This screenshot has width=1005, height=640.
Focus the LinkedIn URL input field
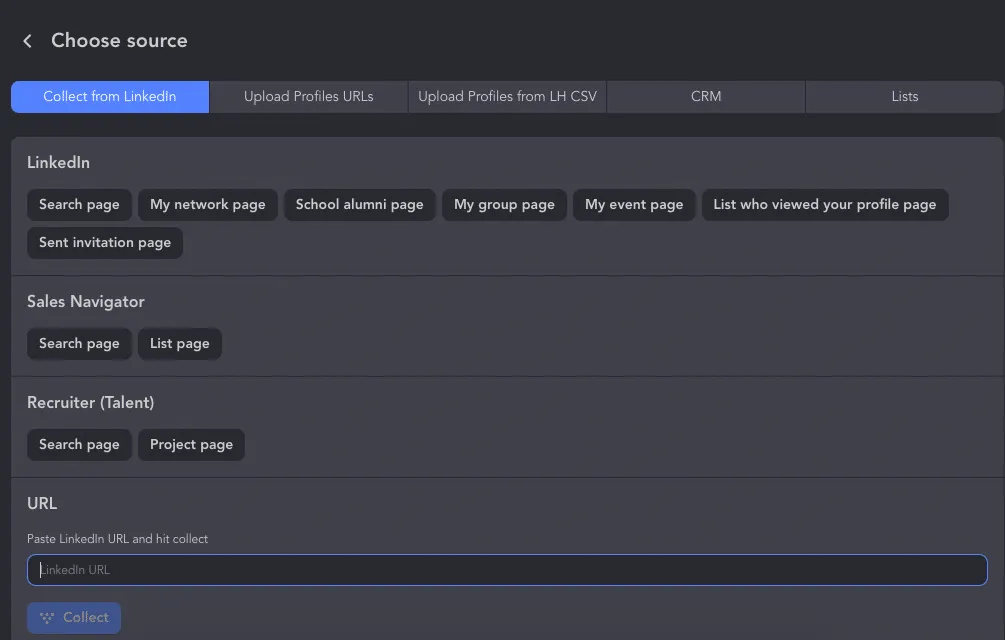click(x=507, y=570)
